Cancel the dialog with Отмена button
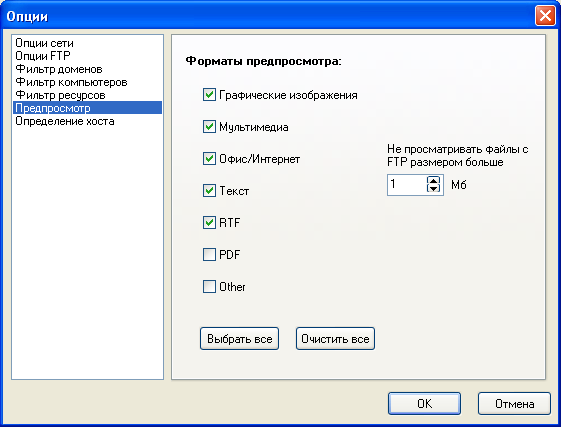561x427 pixels. [514, 404]
